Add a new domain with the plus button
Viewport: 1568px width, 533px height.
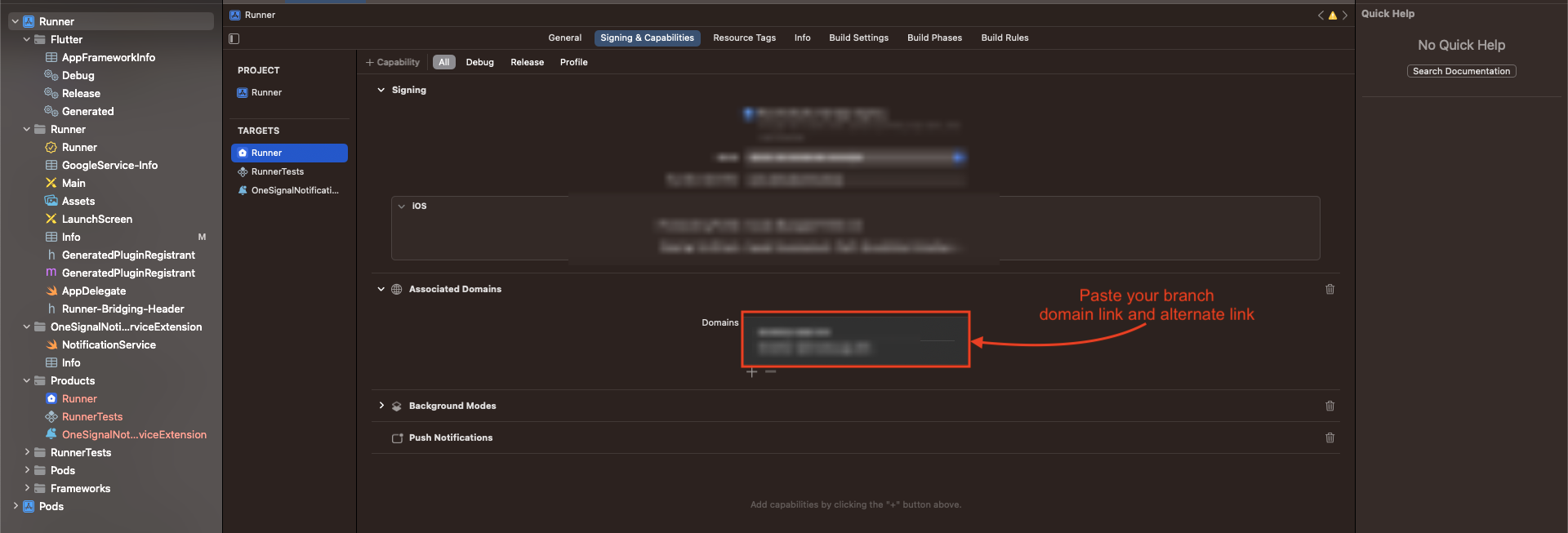click(x=752, y=372)
